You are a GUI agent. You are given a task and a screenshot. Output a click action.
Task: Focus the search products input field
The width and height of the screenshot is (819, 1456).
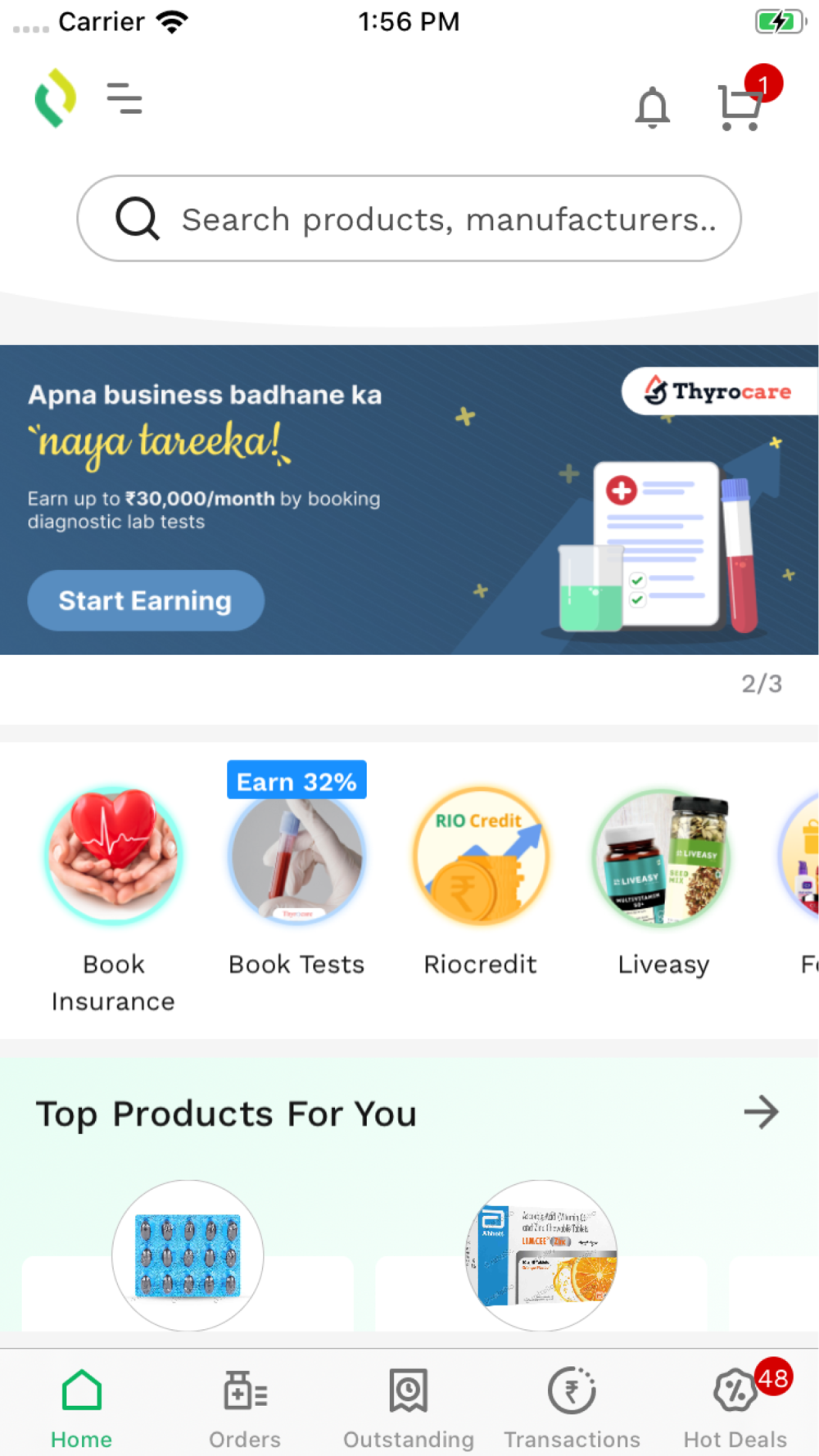pyautogui.click(x=409, y=219)
